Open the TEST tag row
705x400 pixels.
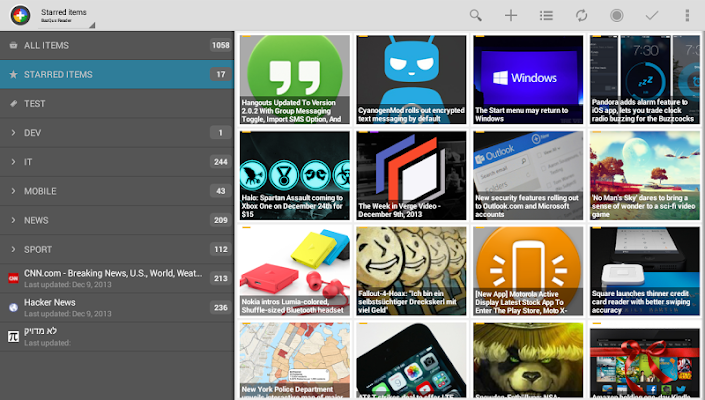pos(117,103)
